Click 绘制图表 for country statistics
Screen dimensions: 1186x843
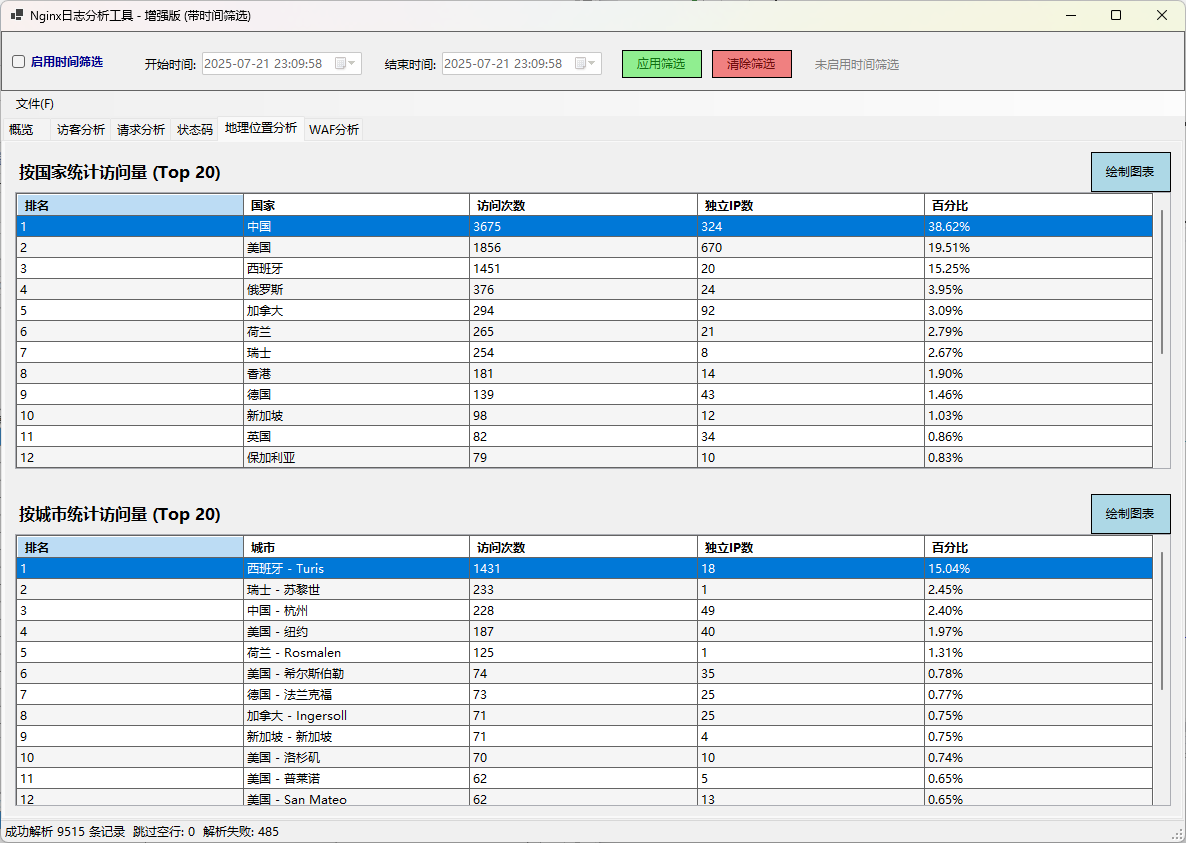(x=1129, y=172)
